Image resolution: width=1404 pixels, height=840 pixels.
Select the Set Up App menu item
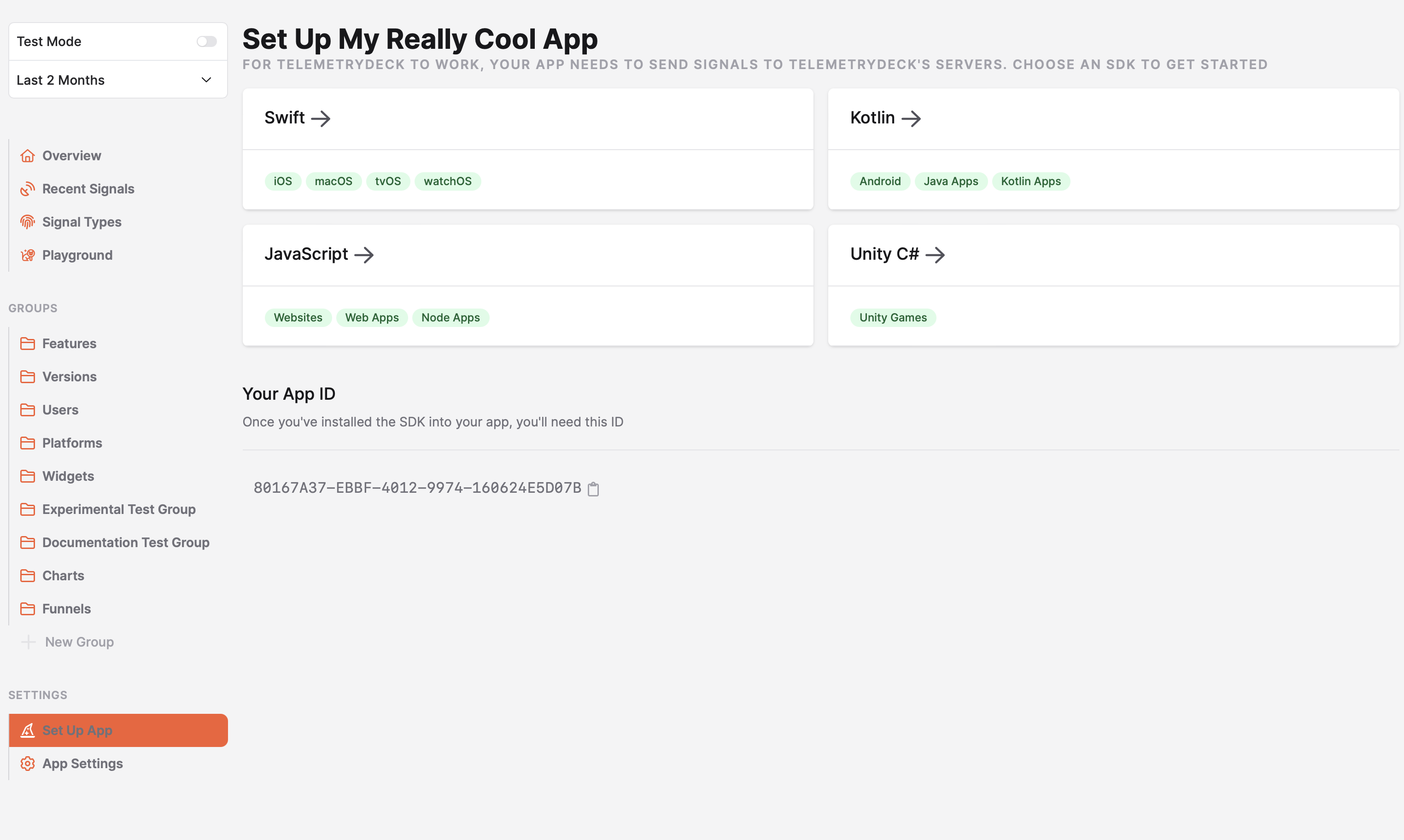tap(118, 730)
